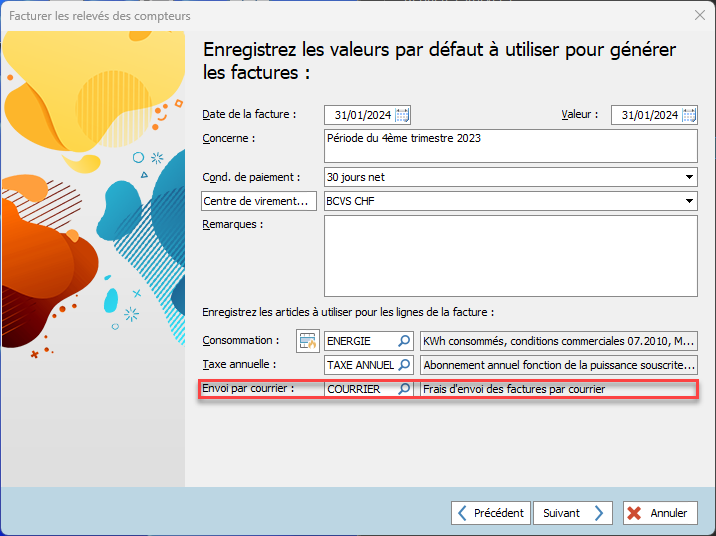Viewport: 716px width, 536px height.
Task: Click the Abonnement annuel description field
Action: [x=558, y=365]
